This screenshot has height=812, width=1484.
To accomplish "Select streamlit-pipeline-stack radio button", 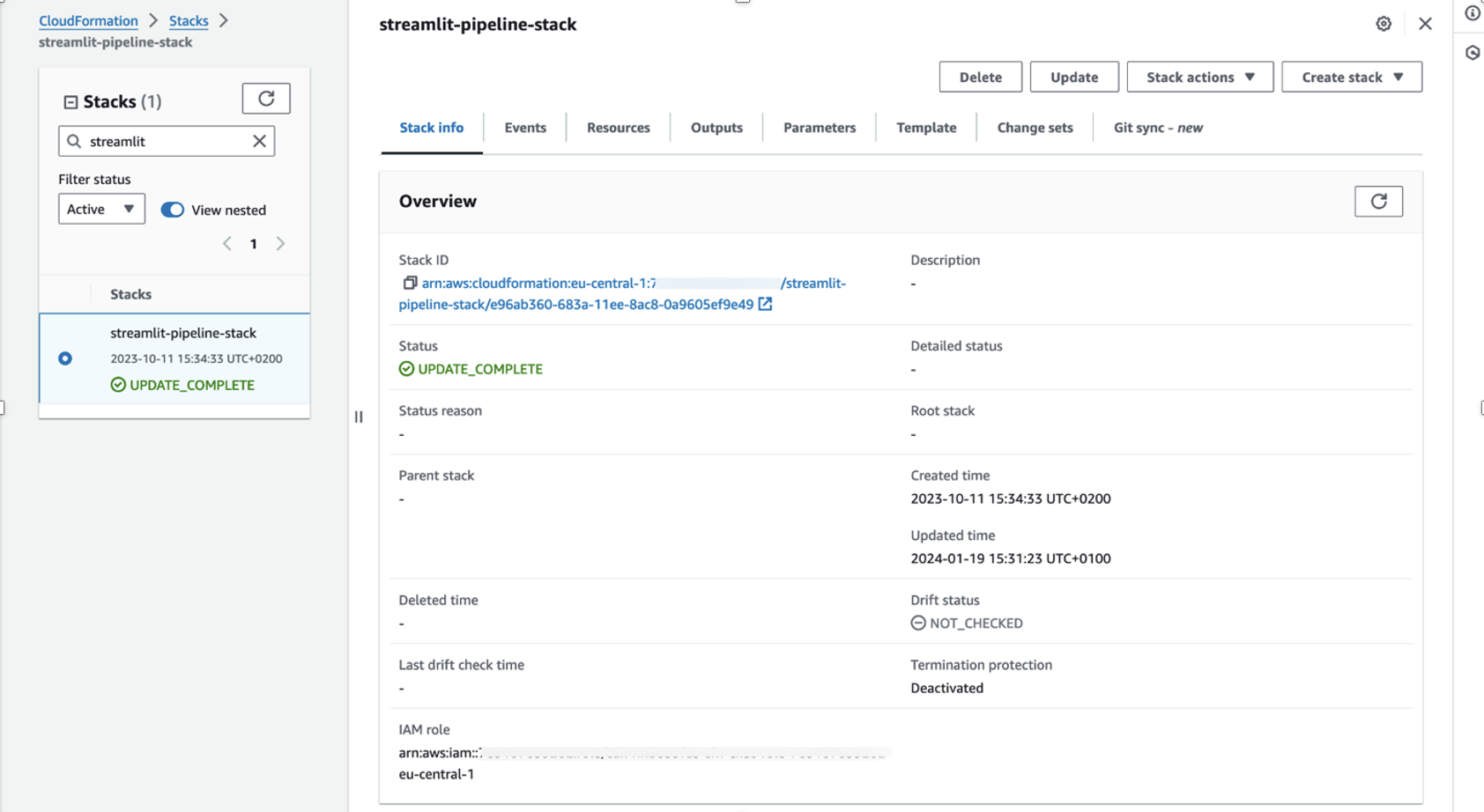I will [65, 358].
